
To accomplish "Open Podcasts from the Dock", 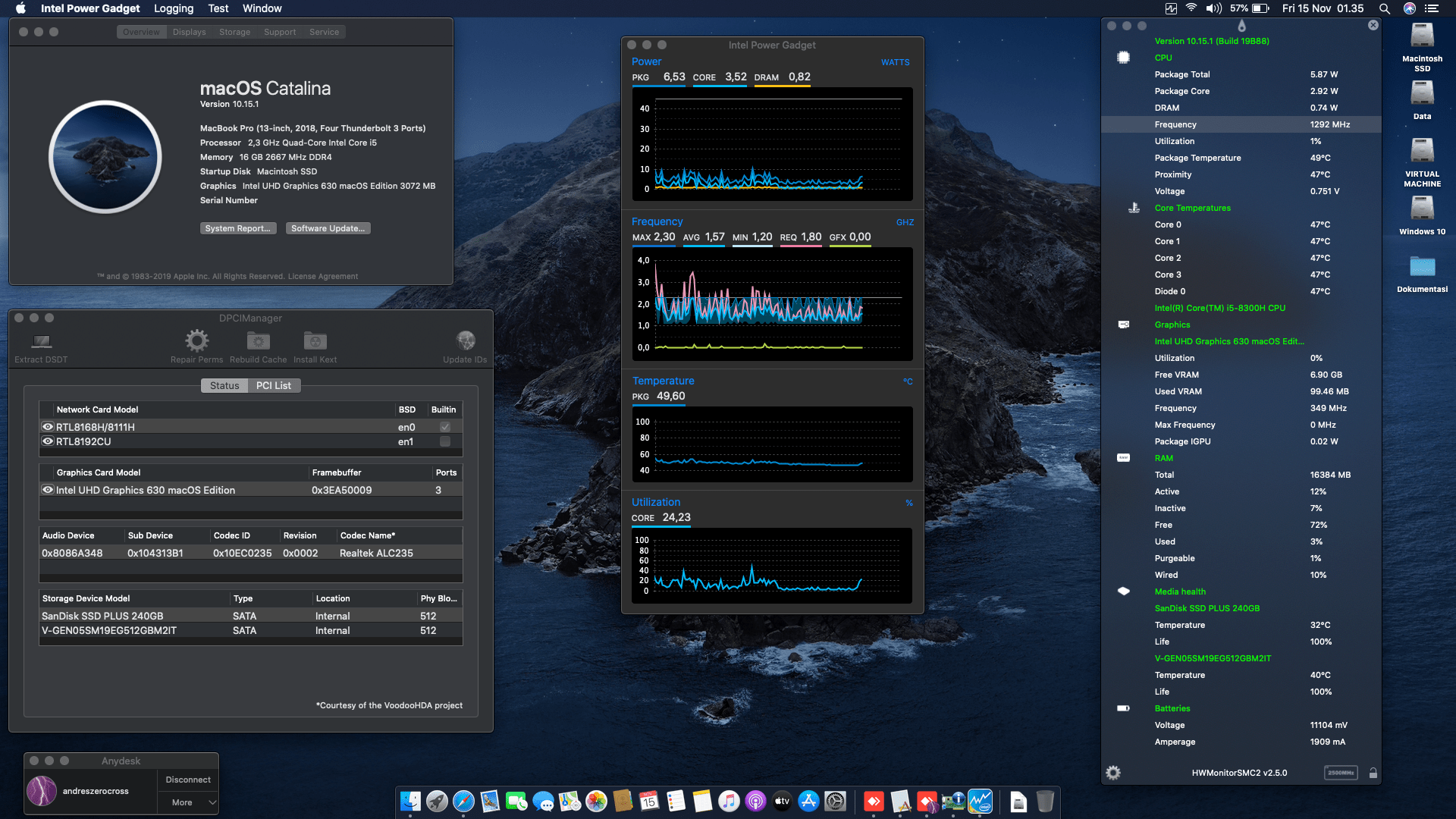I will tap(755, 801).
